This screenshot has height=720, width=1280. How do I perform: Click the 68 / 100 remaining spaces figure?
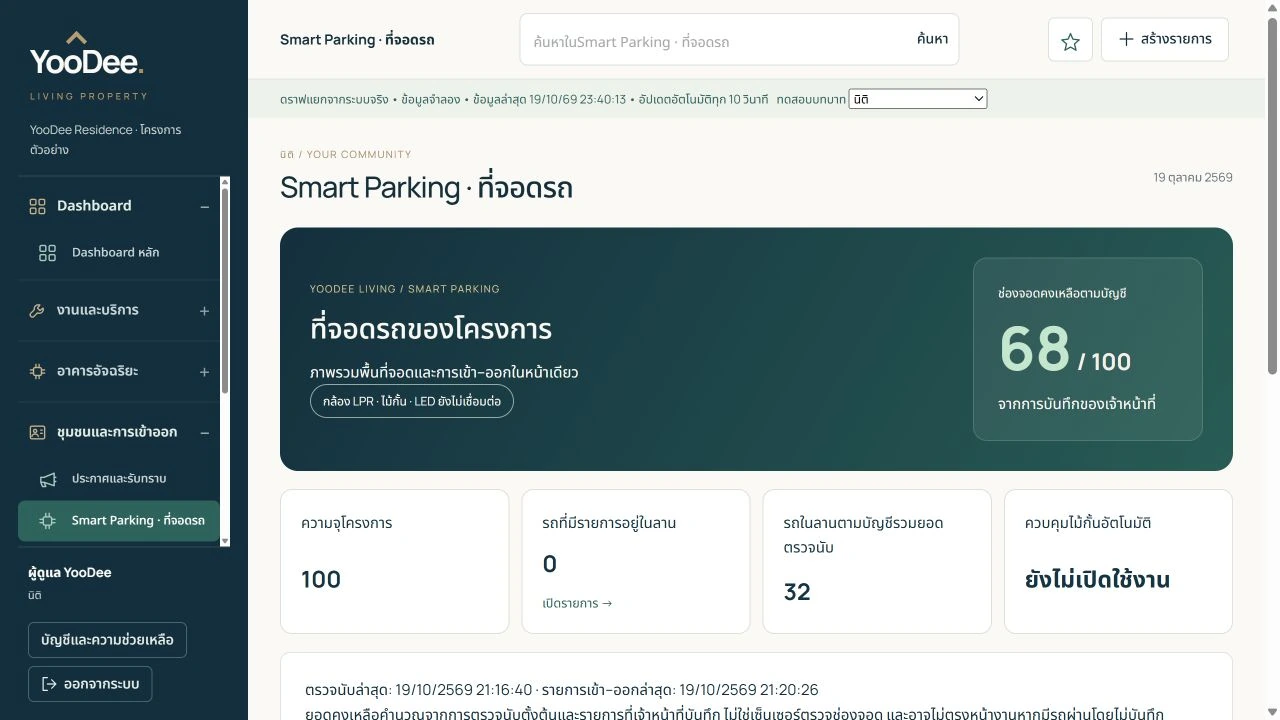(1065, 350)
